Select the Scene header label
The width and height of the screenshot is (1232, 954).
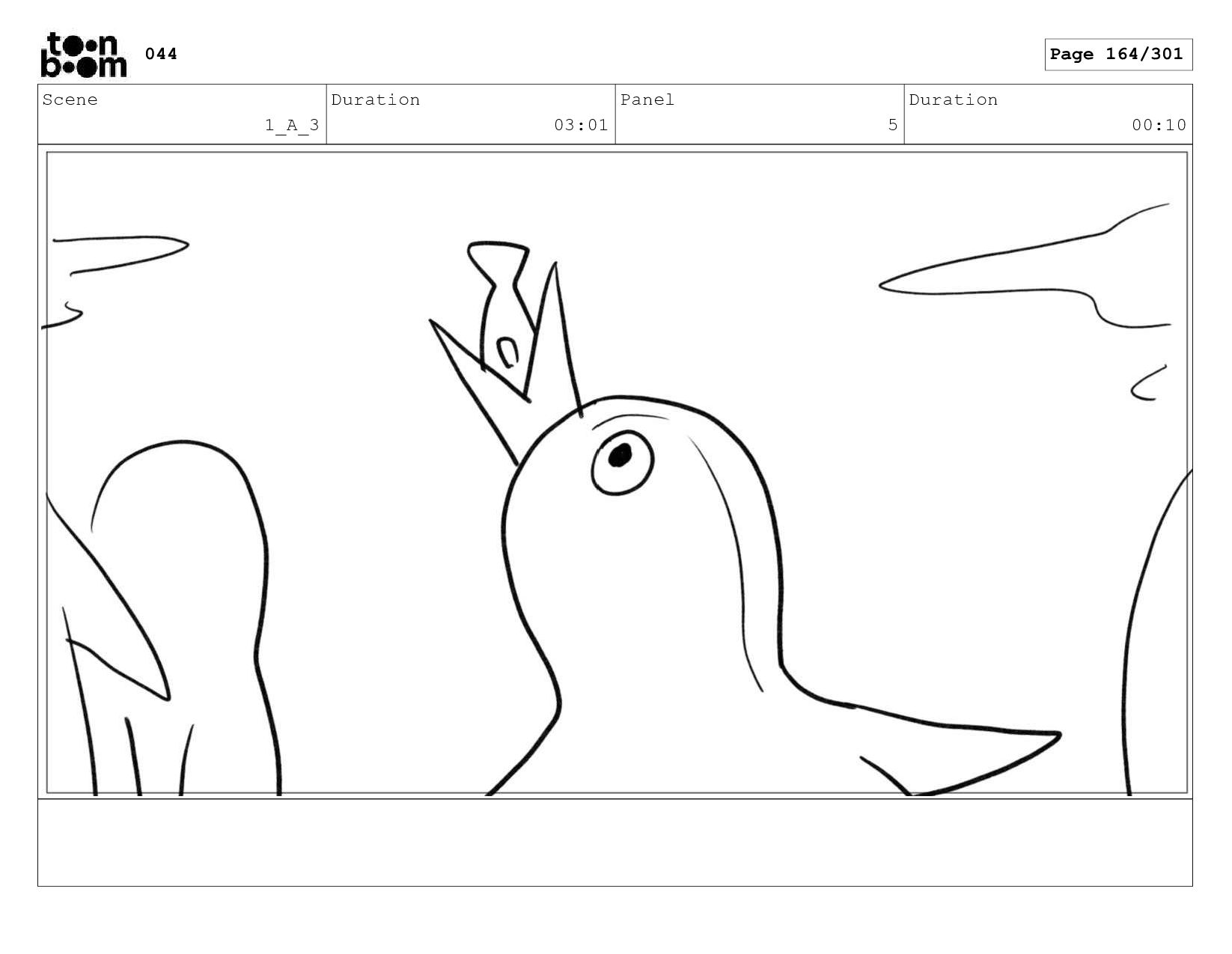click(x=70, y=100)
